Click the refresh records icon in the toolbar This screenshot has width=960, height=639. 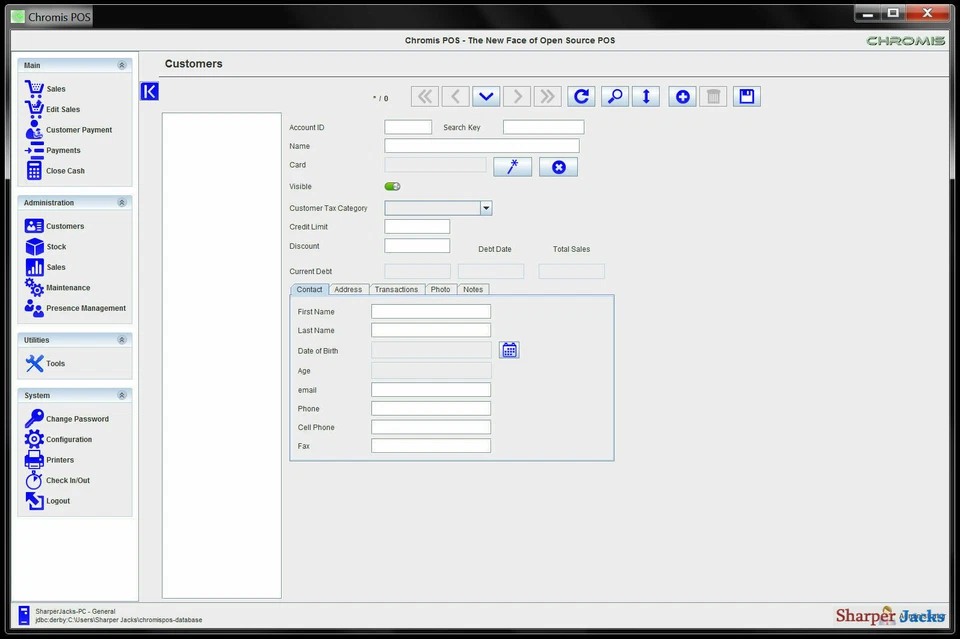[x=581, y=95]
